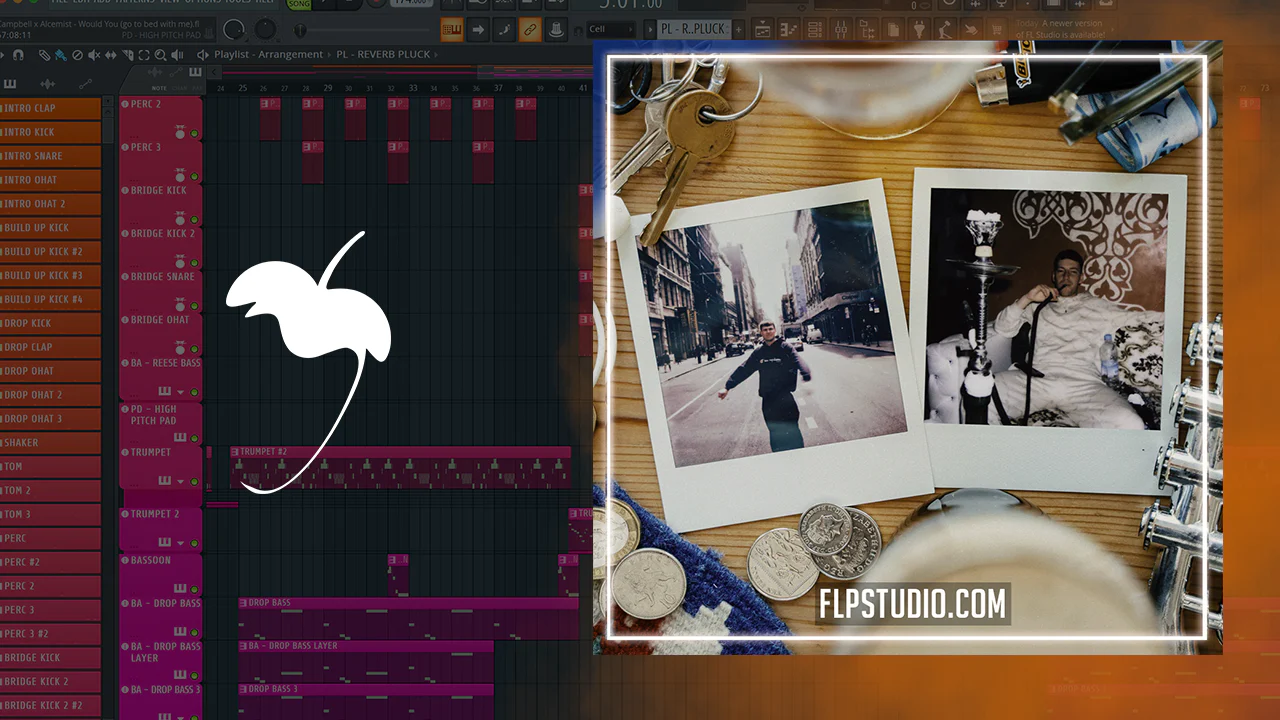Open the Cell snap dropdown

tap(611, 30)
